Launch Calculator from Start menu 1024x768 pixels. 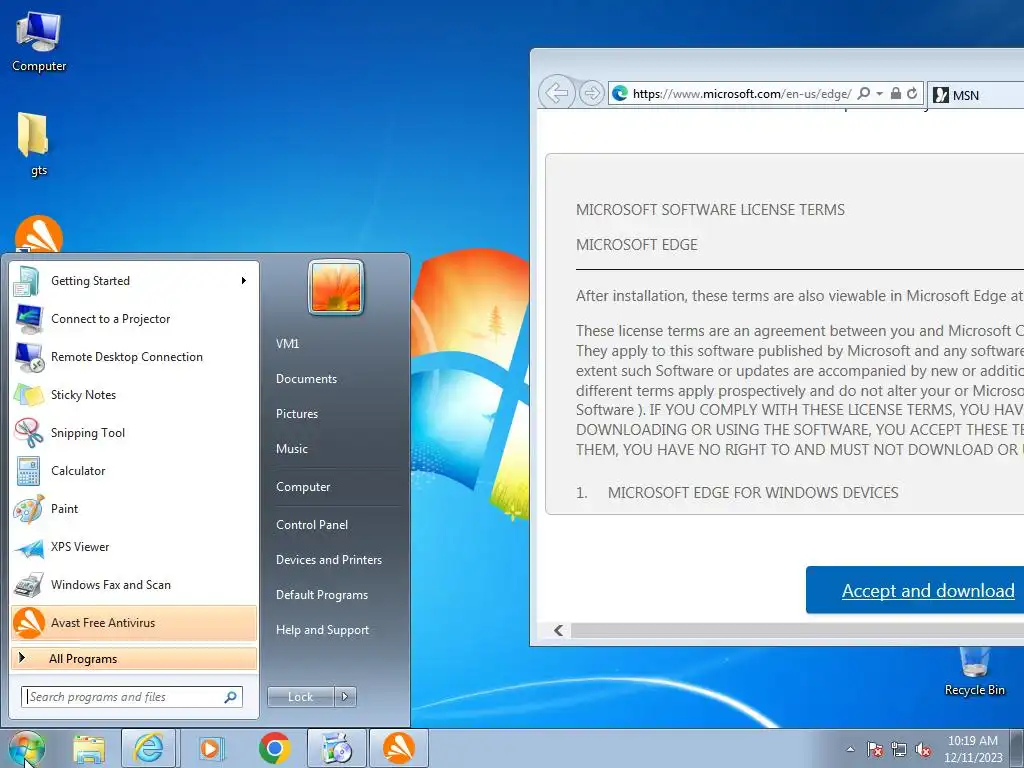coord(135,471)
